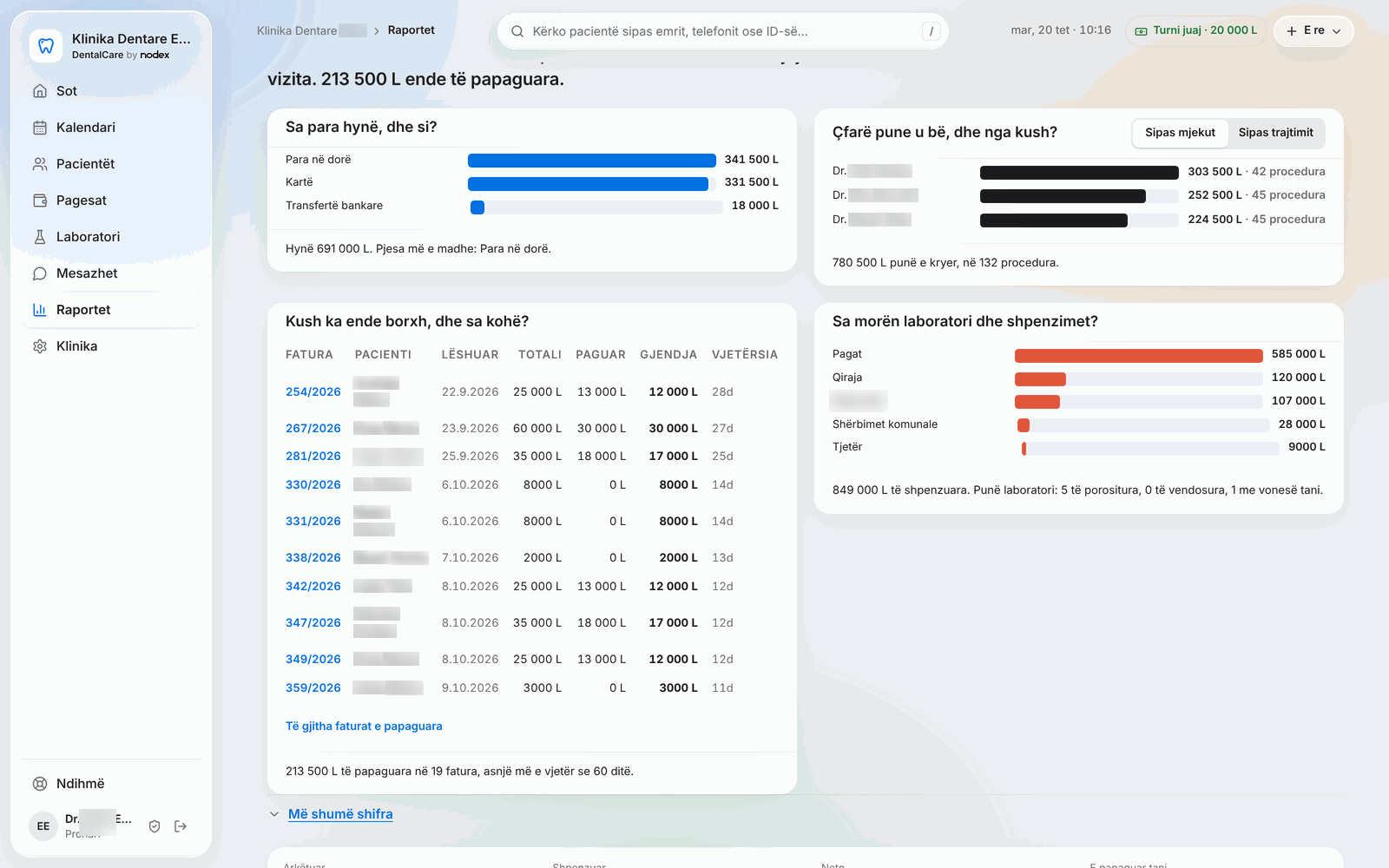Click the '341 500 L' cash amount
The image size is (1389, 868).
(752, 160)
